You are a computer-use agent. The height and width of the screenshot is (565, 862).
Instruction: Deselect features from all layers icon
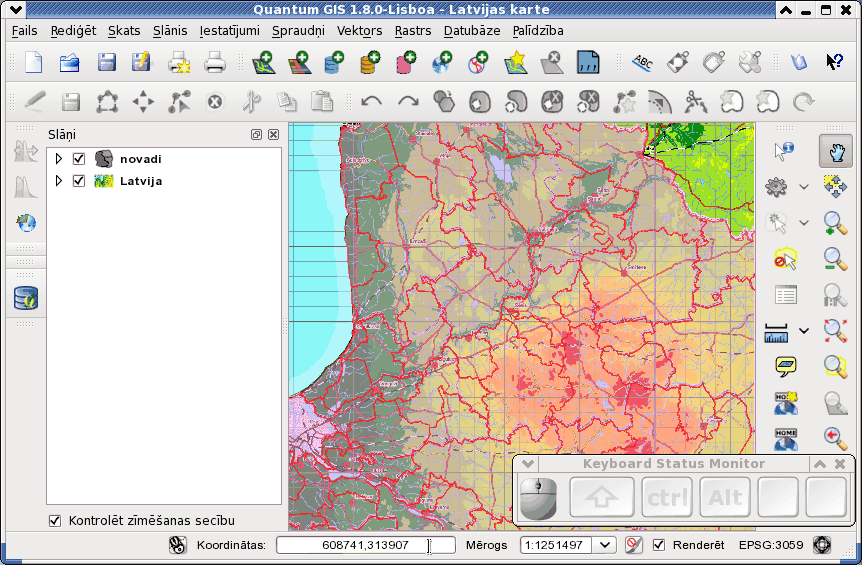coord(785,258)
